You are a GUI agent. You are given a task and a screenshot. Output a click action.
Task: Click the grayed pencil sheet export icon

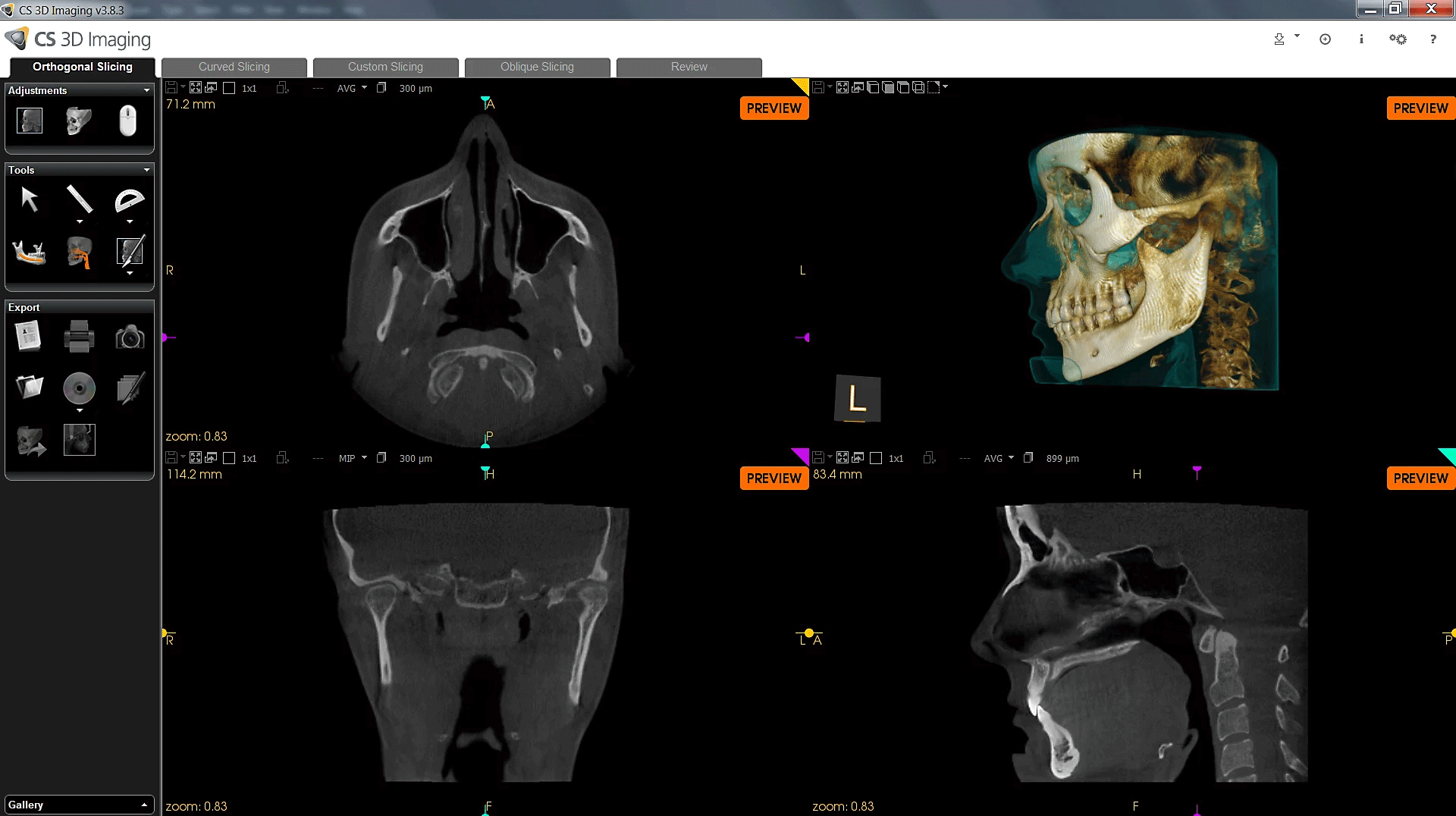(130, 388)
